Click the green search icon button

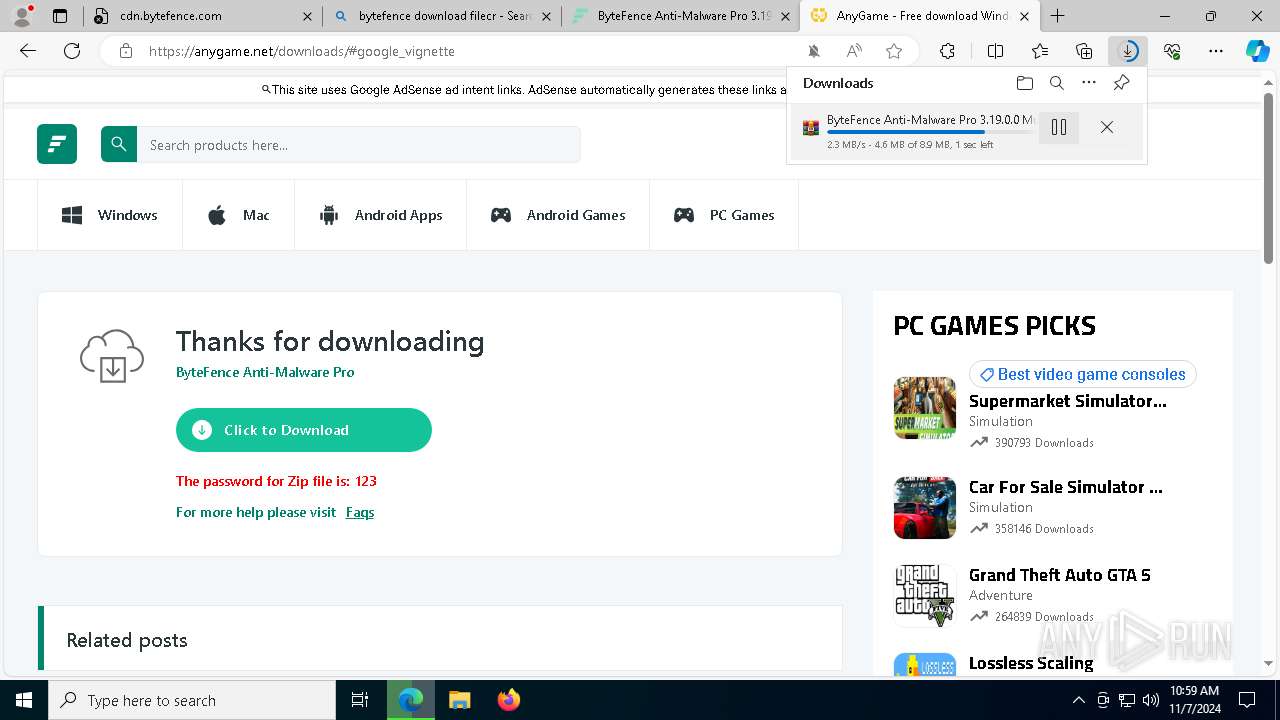(x=119, y=144)
